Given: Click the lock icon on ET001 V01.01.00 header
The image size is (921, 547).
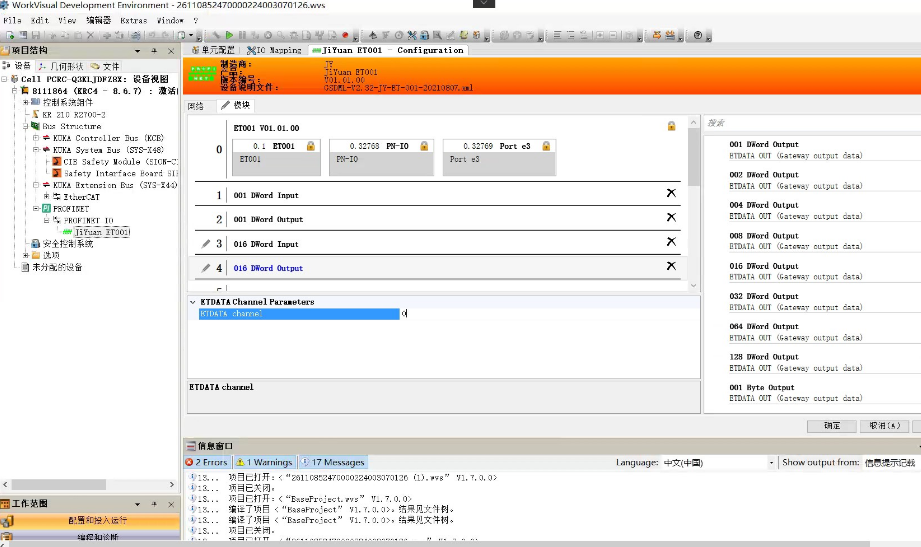Looking at the screenshot, I should (x=671, y=126).
